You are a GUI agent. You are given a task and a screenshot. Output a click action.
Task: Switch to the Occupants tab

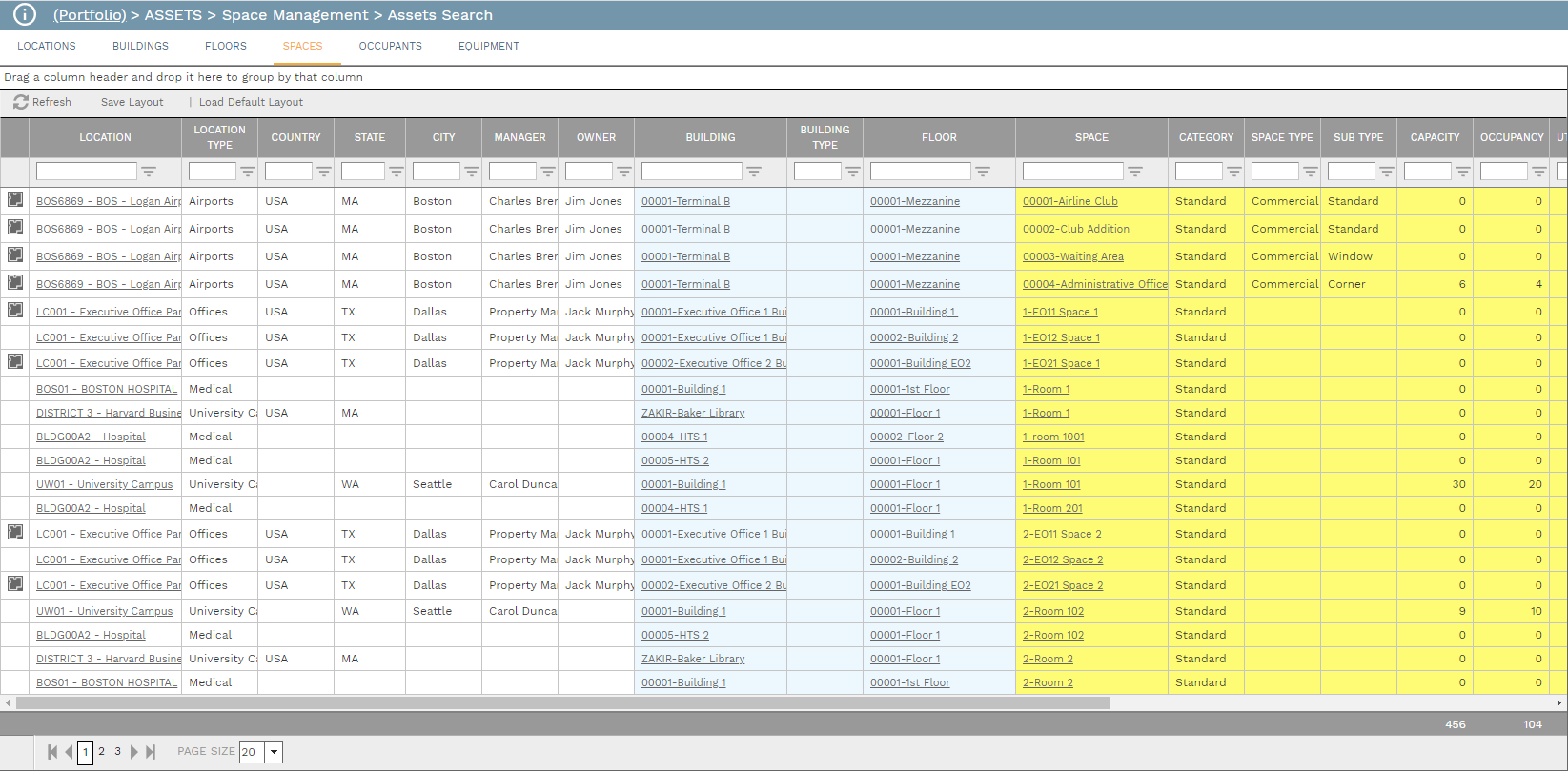[x=390, y=46]
